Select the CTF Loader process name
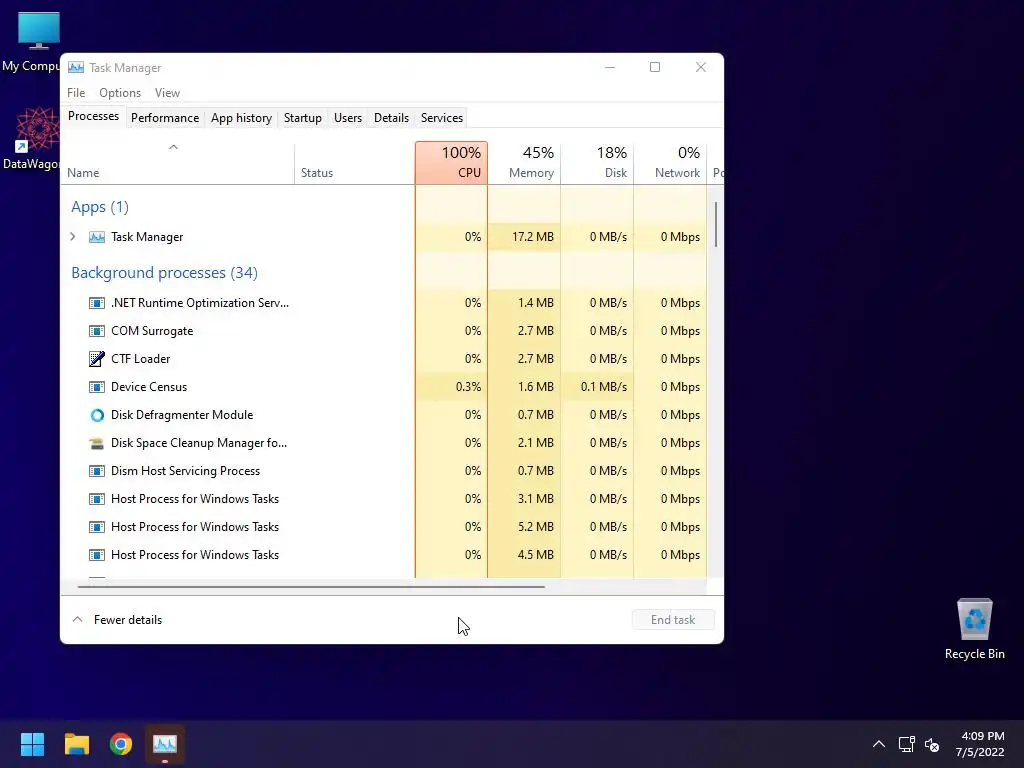 tap(140, 359)
